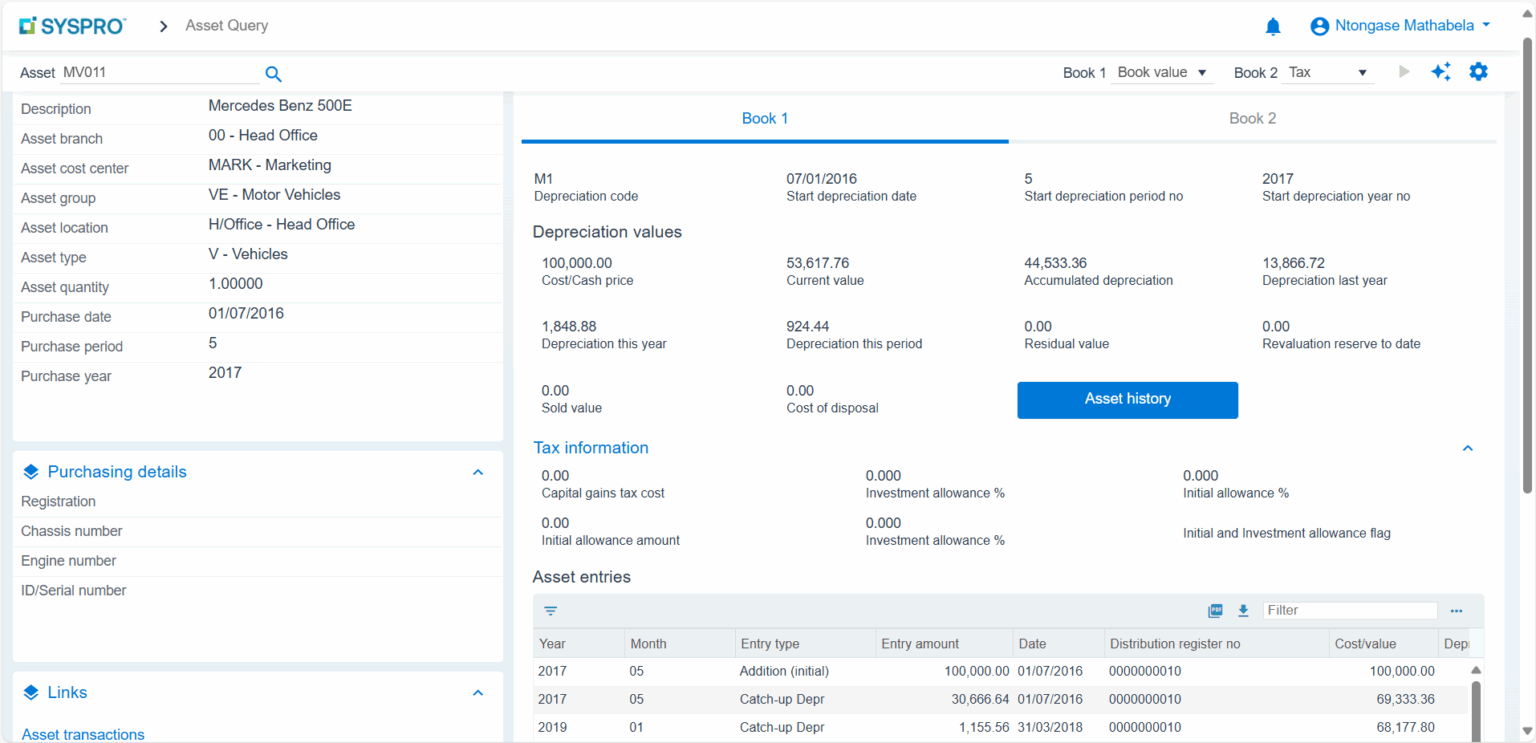Select the Book 1 tab

pos(764,118)
